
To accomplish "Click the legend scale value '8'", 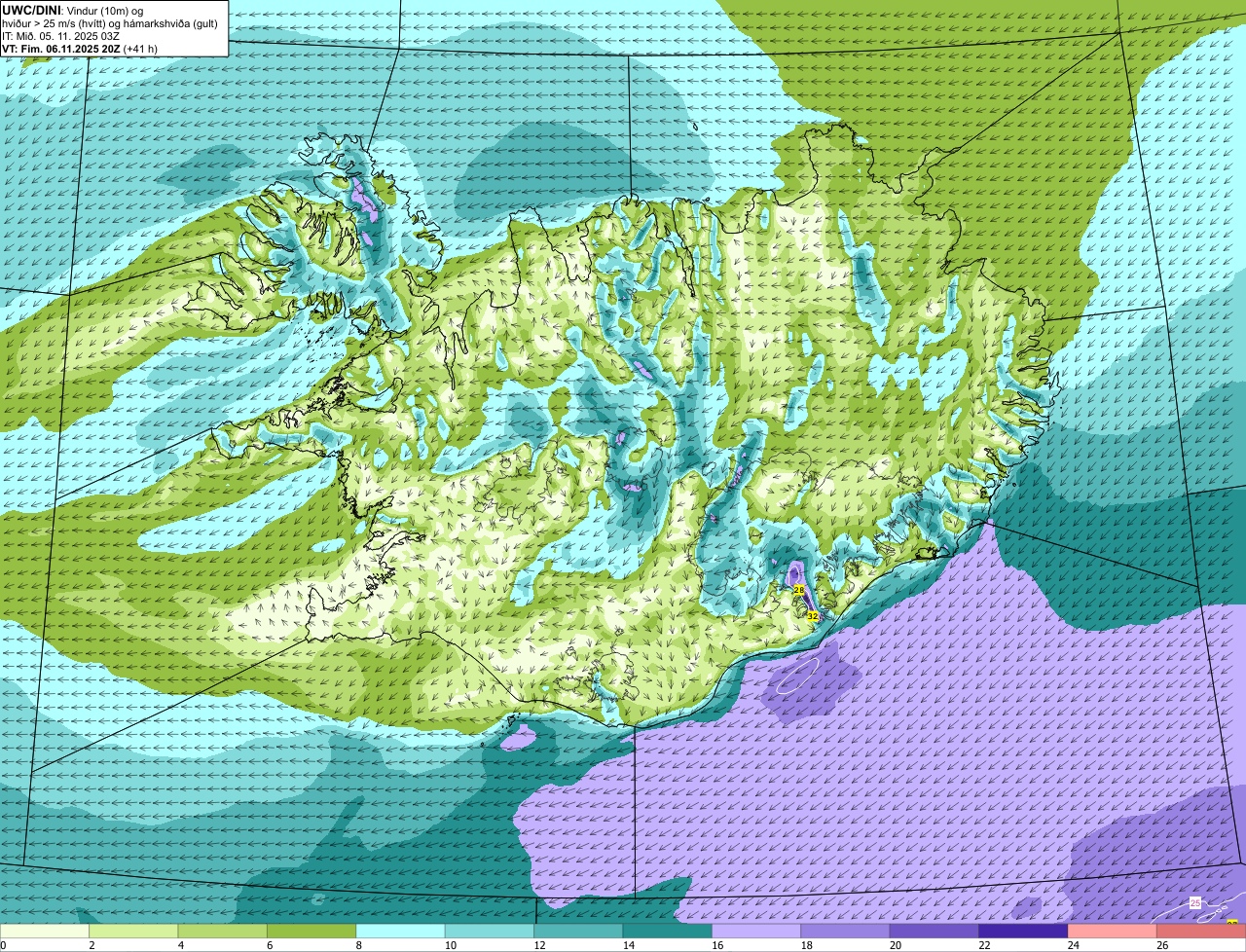I will coord(358,945).
